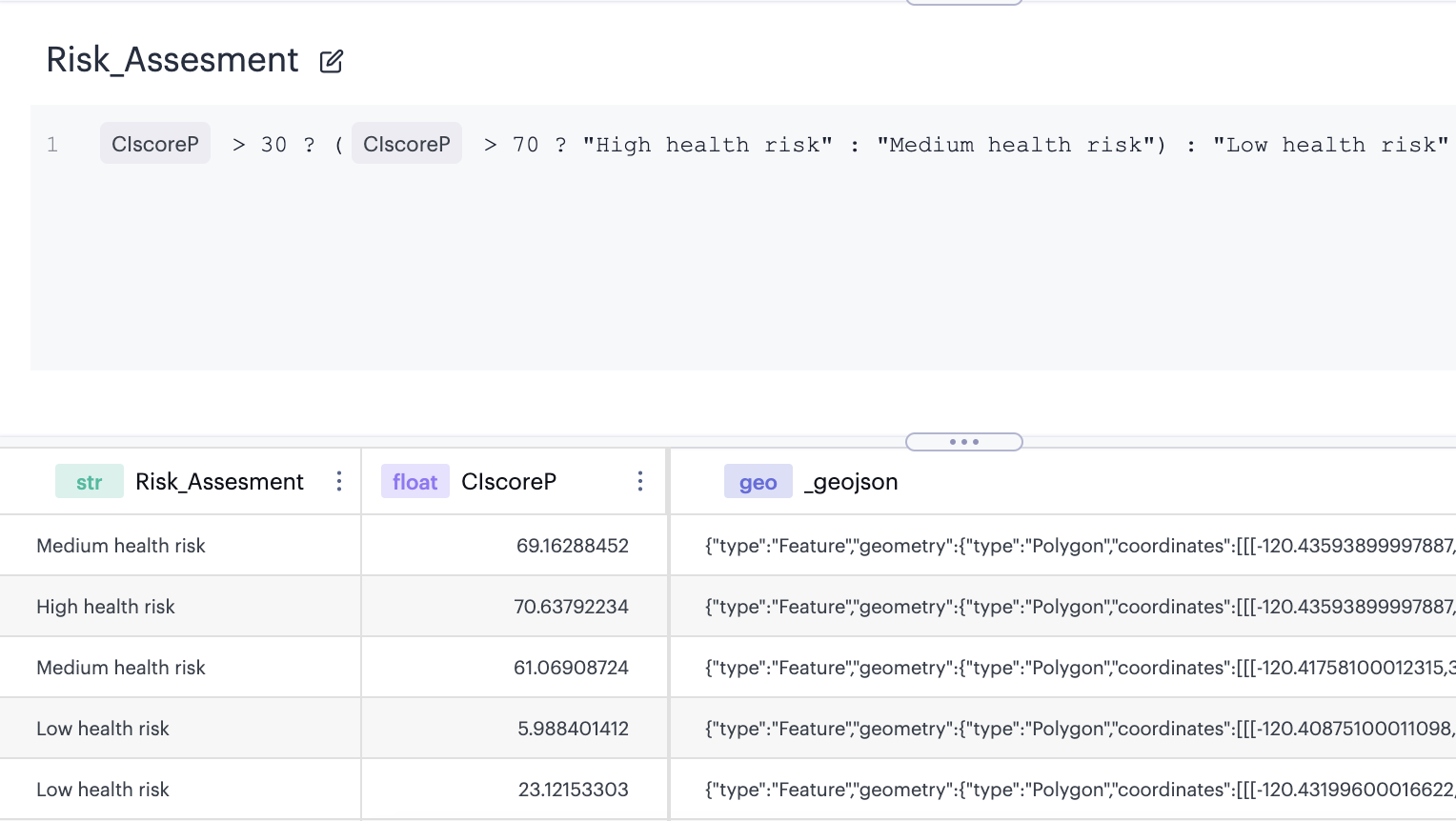Select Medium health risk cell beside 69.16288452

tap(180, 546)
